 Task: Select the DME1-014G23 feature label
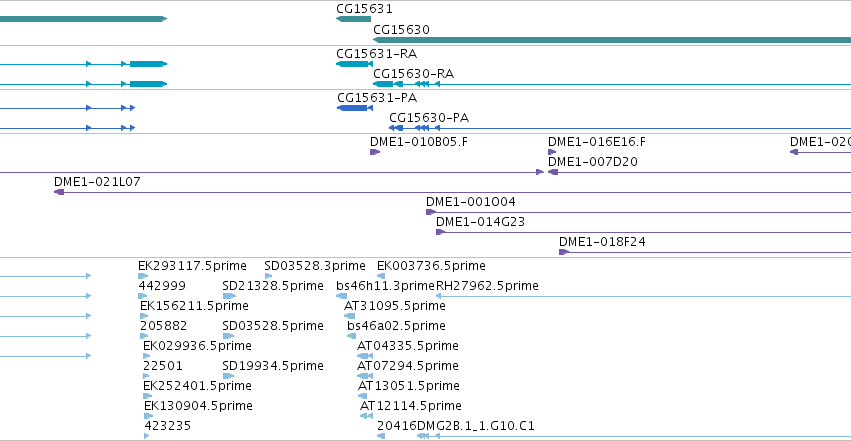[480, 222]
